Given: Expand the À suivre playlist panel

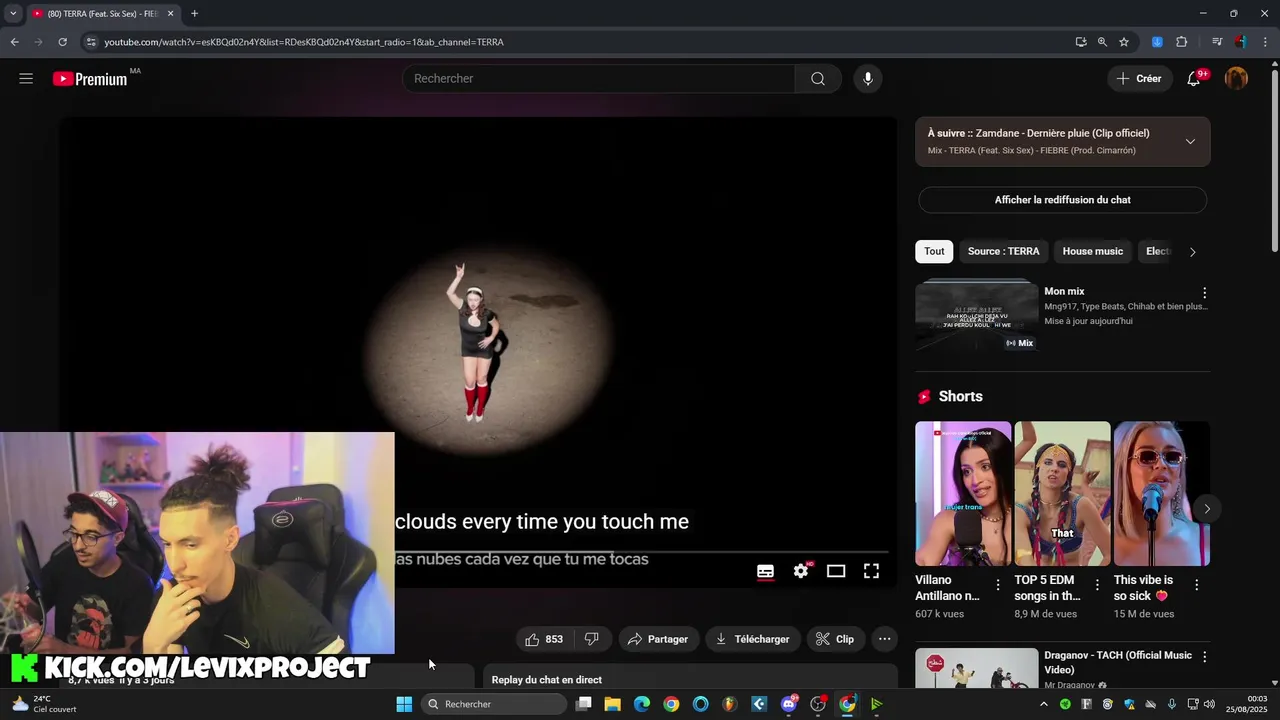Looking at the screenshot, I should pos(1190,141).
